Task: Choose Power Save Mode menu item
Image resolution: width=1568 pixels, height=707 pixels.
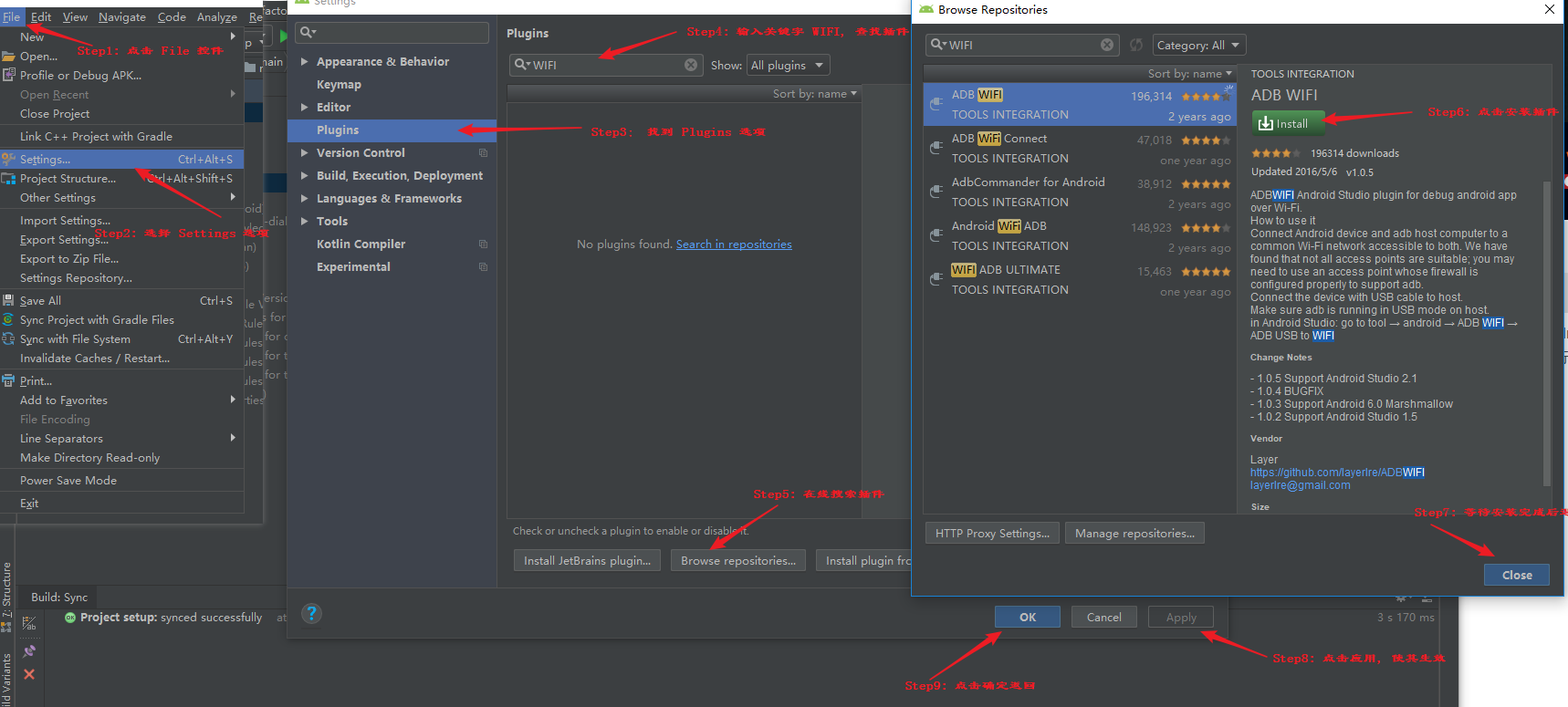Action: (x=122, y=480)
